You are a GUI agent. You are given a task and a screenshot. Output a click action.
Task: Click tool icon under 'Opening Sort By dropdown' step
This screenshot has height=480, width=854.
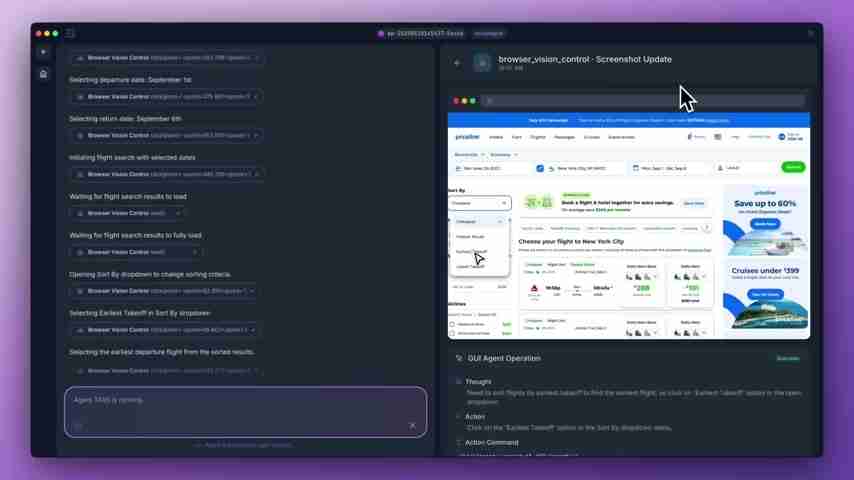click(x=80, y=291)
